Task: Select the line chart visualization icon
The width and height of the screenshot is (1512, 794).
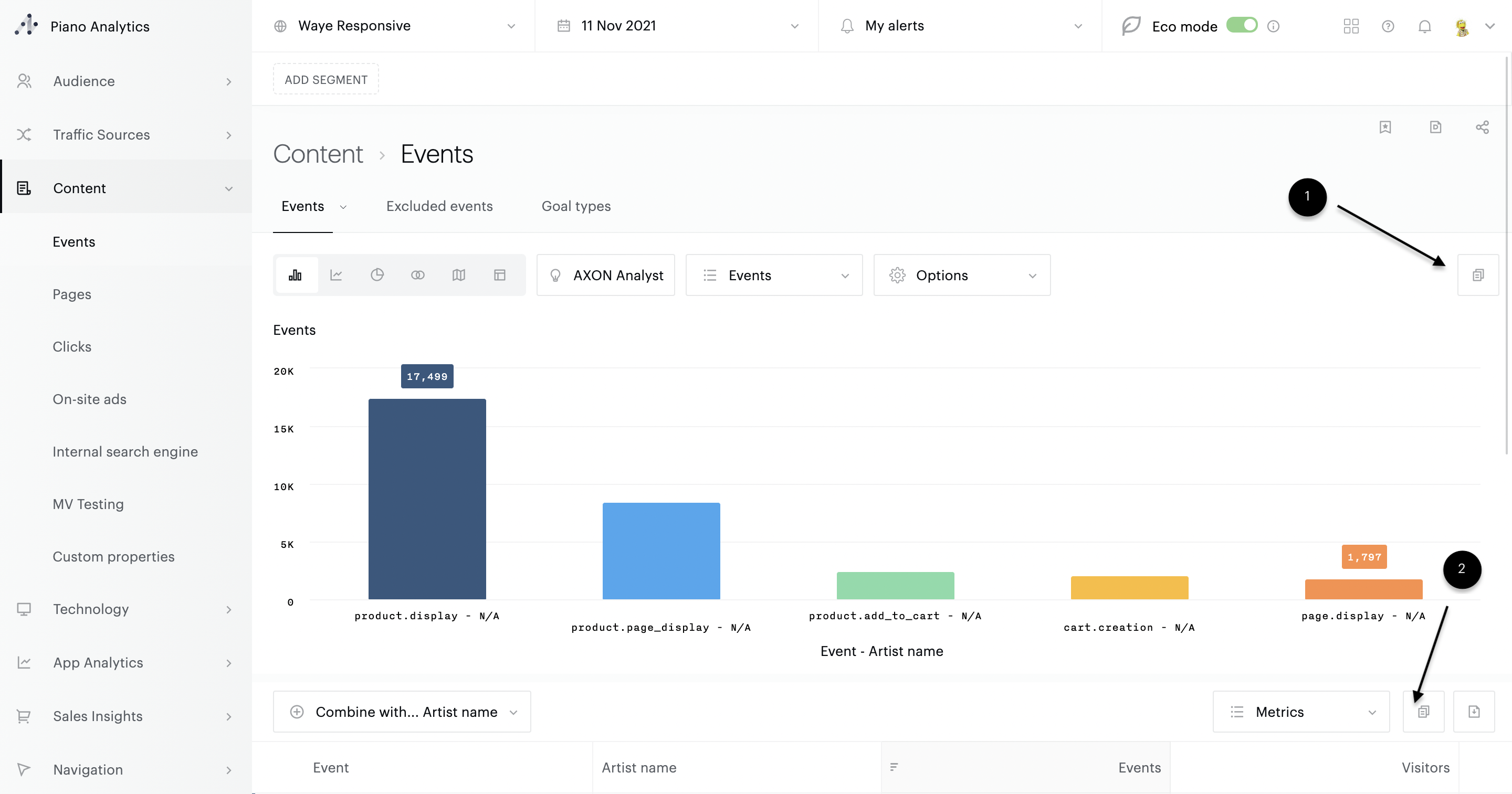Action: point(336,274)
